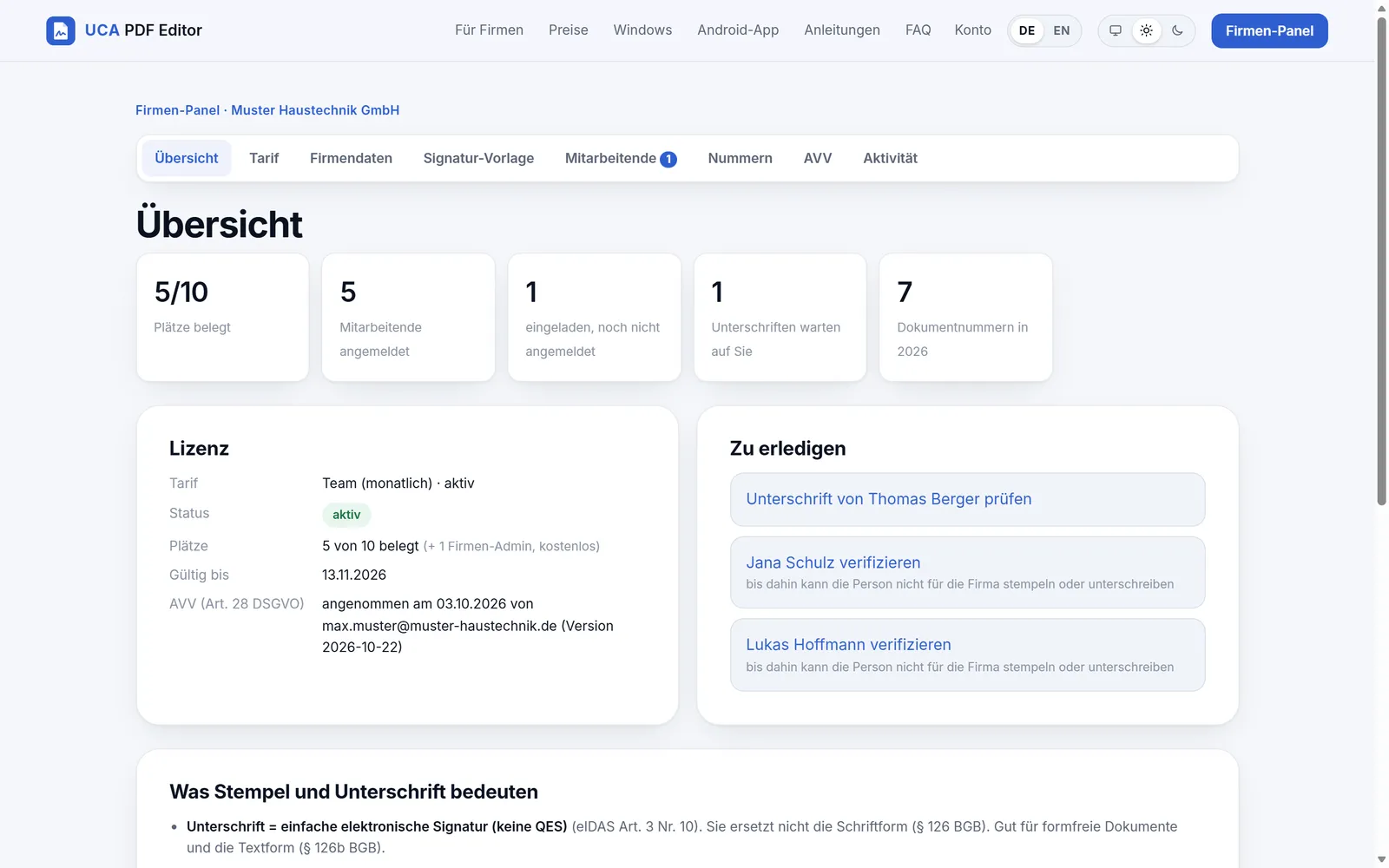Click the 5 von 10 belegt text
The image size is (1389, 868).
pyautogui.click(x=371, y=546)
